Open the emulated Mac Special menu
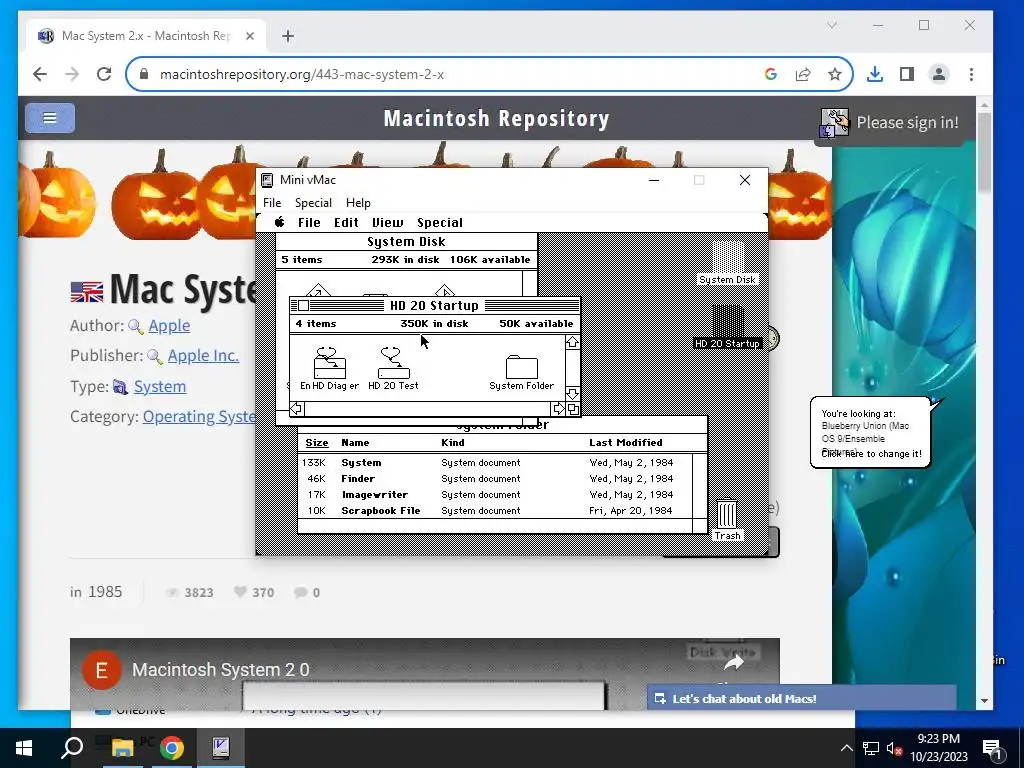The height and width of the screenshot is (768, 1024). click(440, 223)
